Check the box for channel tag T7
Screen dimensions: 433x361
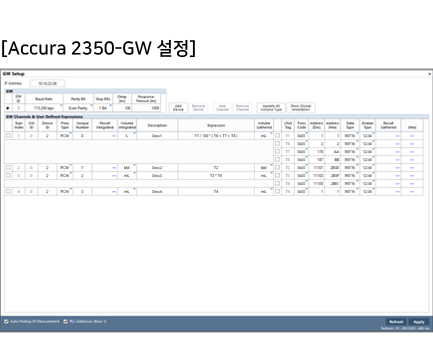pos(277,152)
